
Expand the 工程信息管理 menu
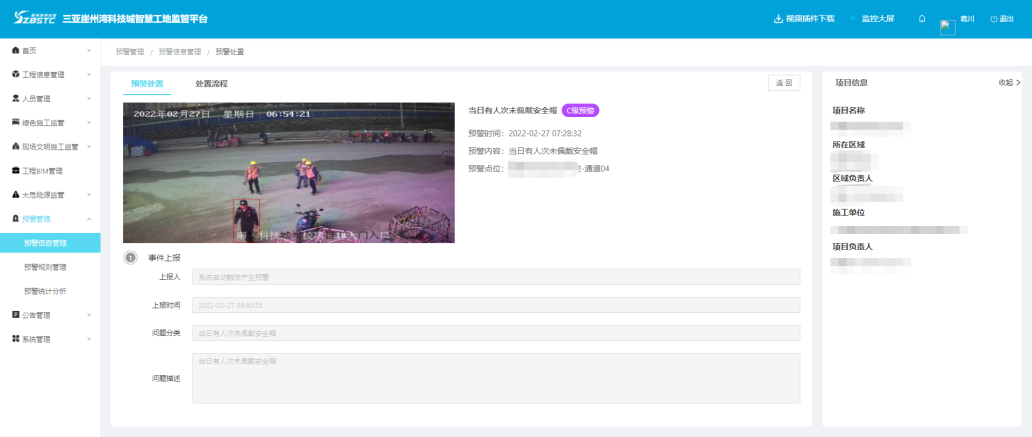pos(50,74)
